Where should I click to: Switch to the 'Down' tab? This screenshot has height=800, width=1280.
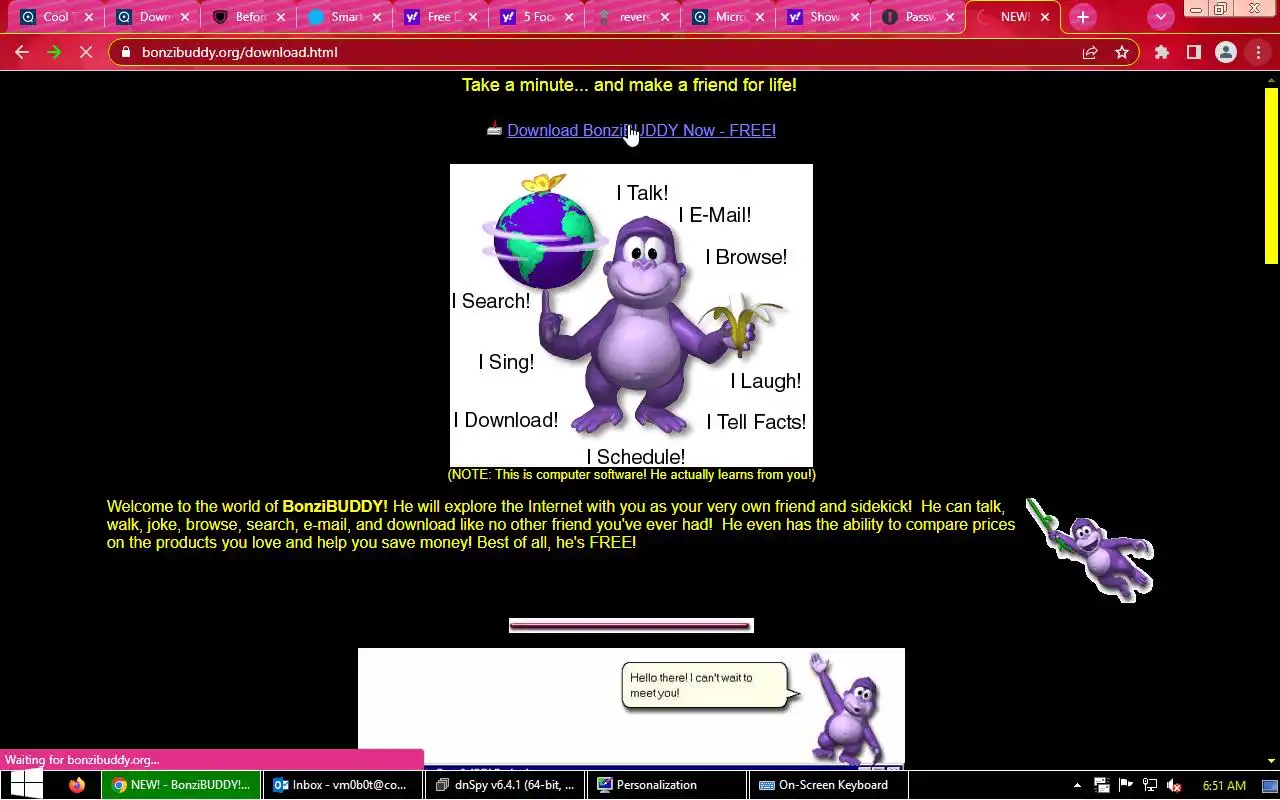pyautogui.click(x=152, y=17)
